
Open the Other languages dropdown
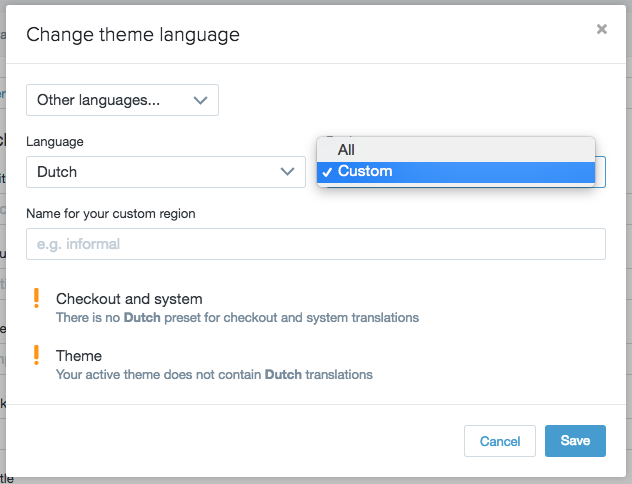pyautogui.click(x=122, y=100)
